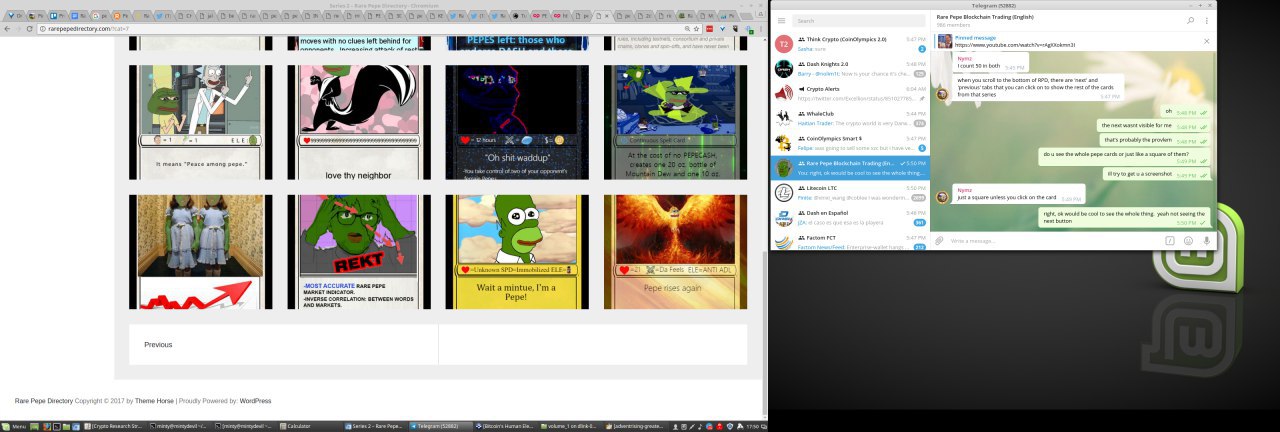Open the Rare Pepe Directory footer link
The width and height of the screenshot is (1280, 432).
pos(44,401)
